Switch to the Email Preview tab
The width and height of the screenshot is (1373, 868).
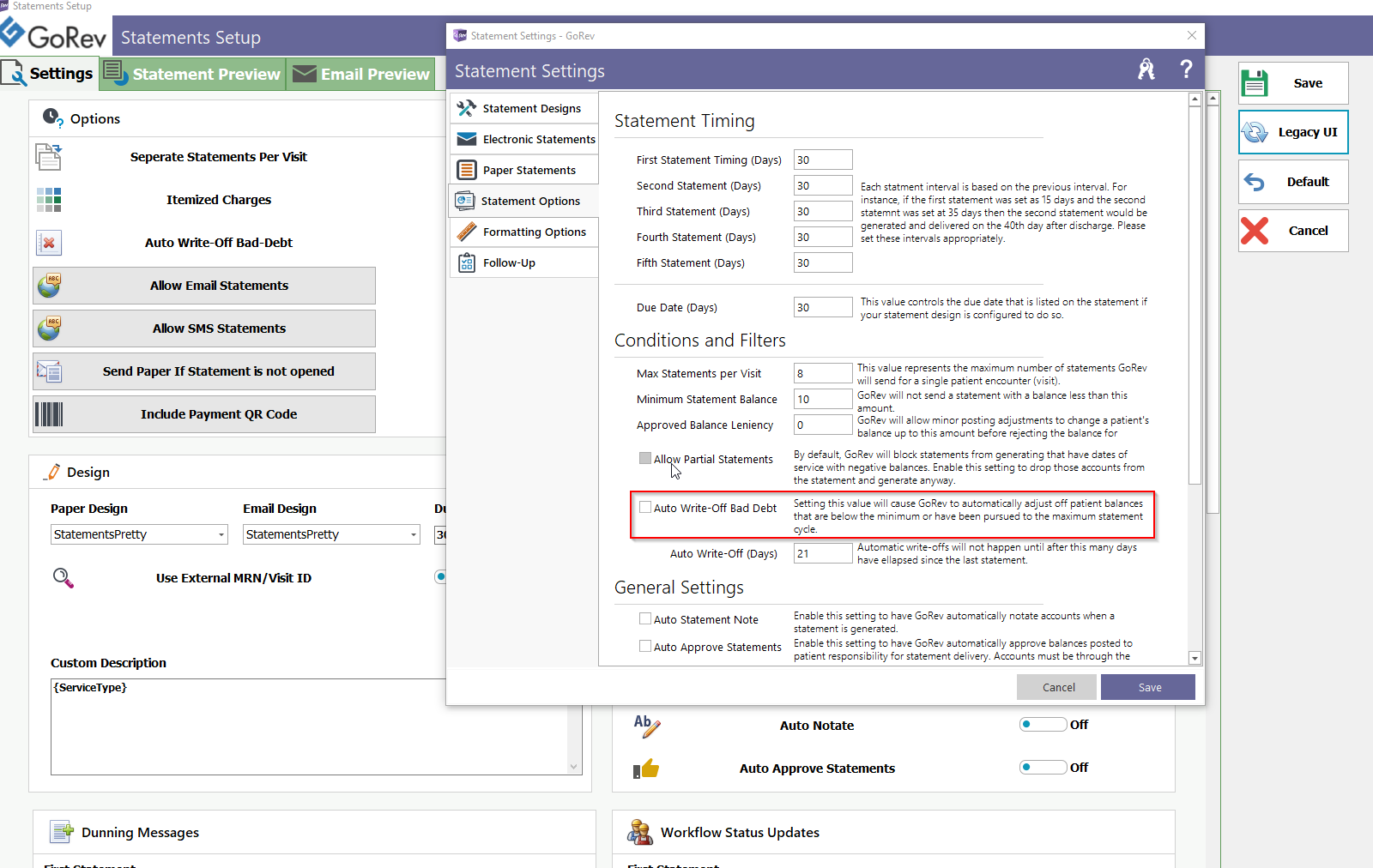[361, 74]
